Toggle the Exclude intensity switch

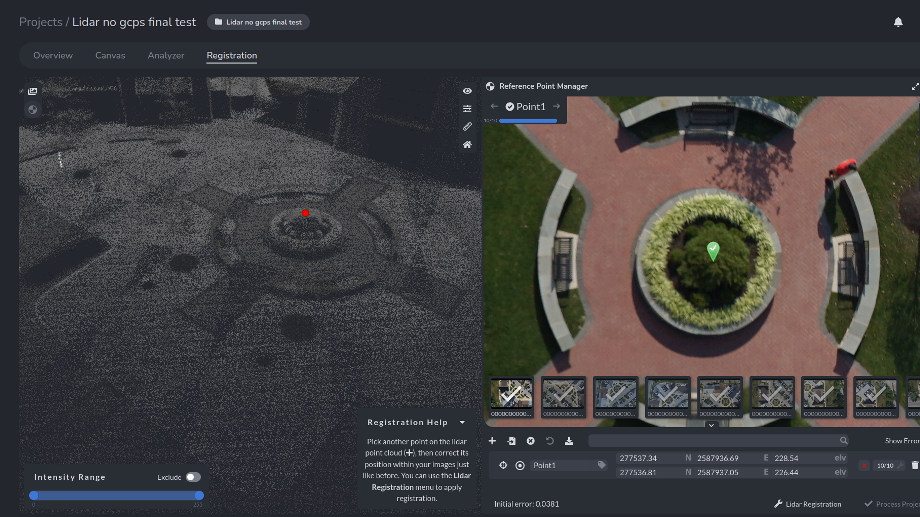point(193,477)
